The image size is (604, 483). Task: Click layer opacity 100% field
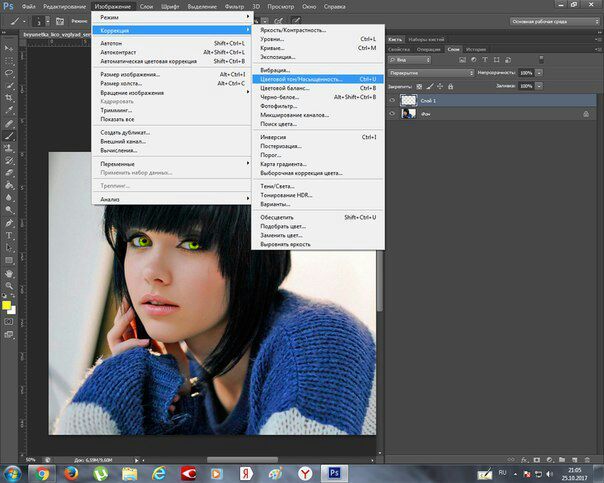526,73
